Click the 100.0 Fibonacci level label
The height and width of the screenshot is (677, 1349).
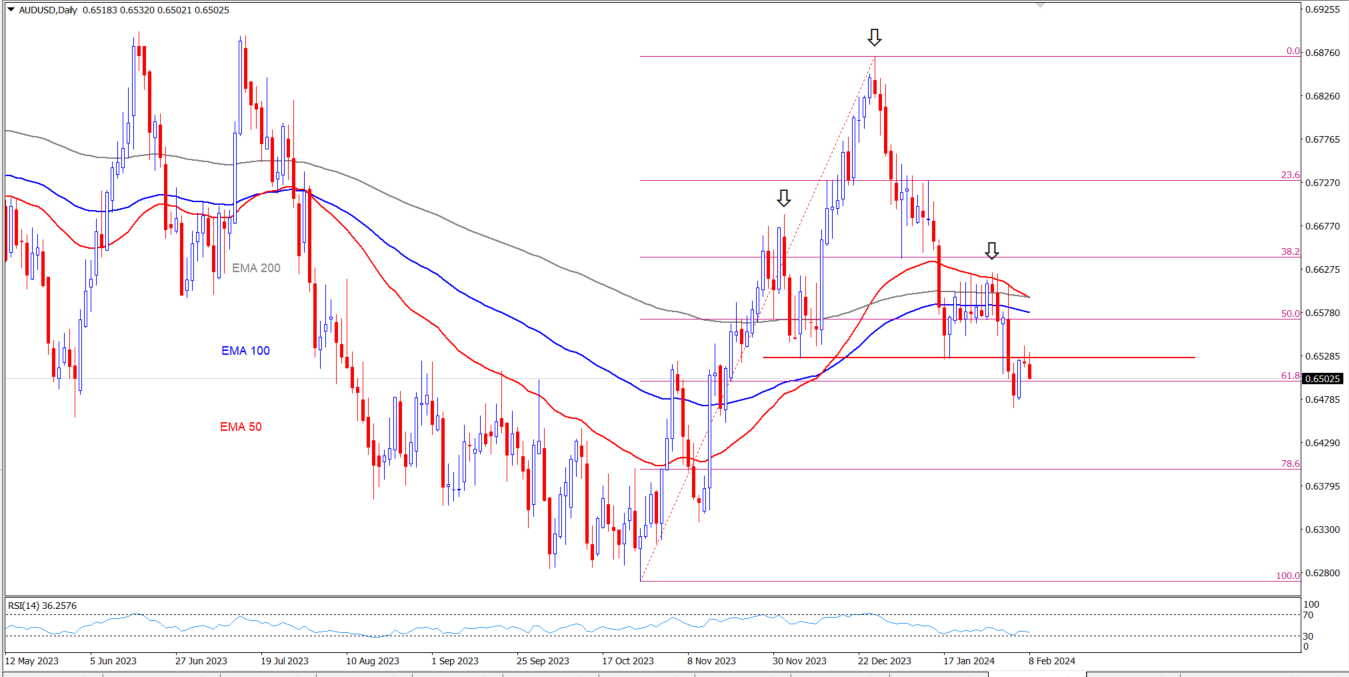[x=1287, y=576]
